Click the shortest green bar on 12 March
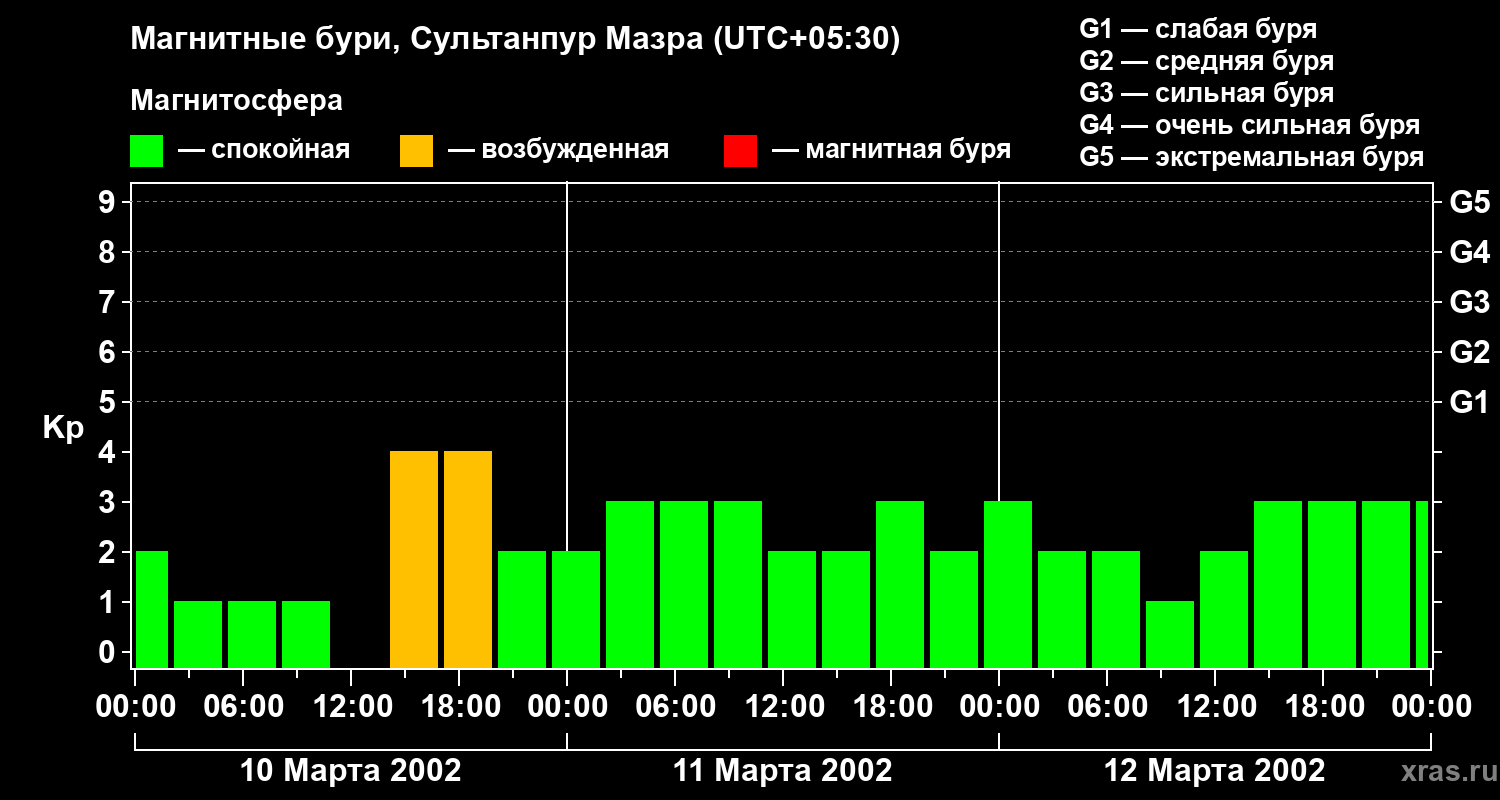The image size is (1500, 800). coord(1170,634)
